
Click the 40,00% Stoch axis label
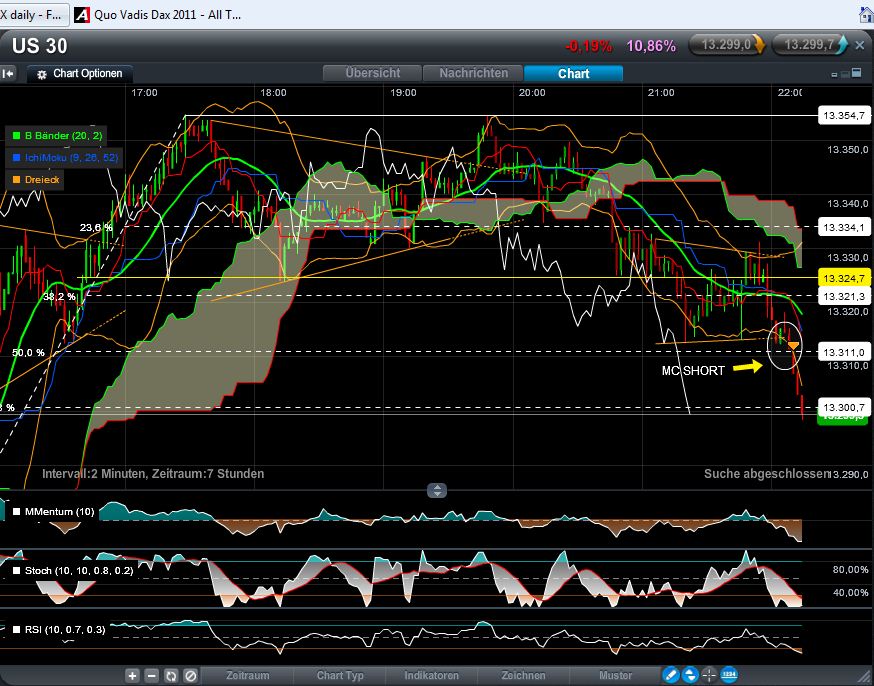pyautogui.click(x=850, y=592)
